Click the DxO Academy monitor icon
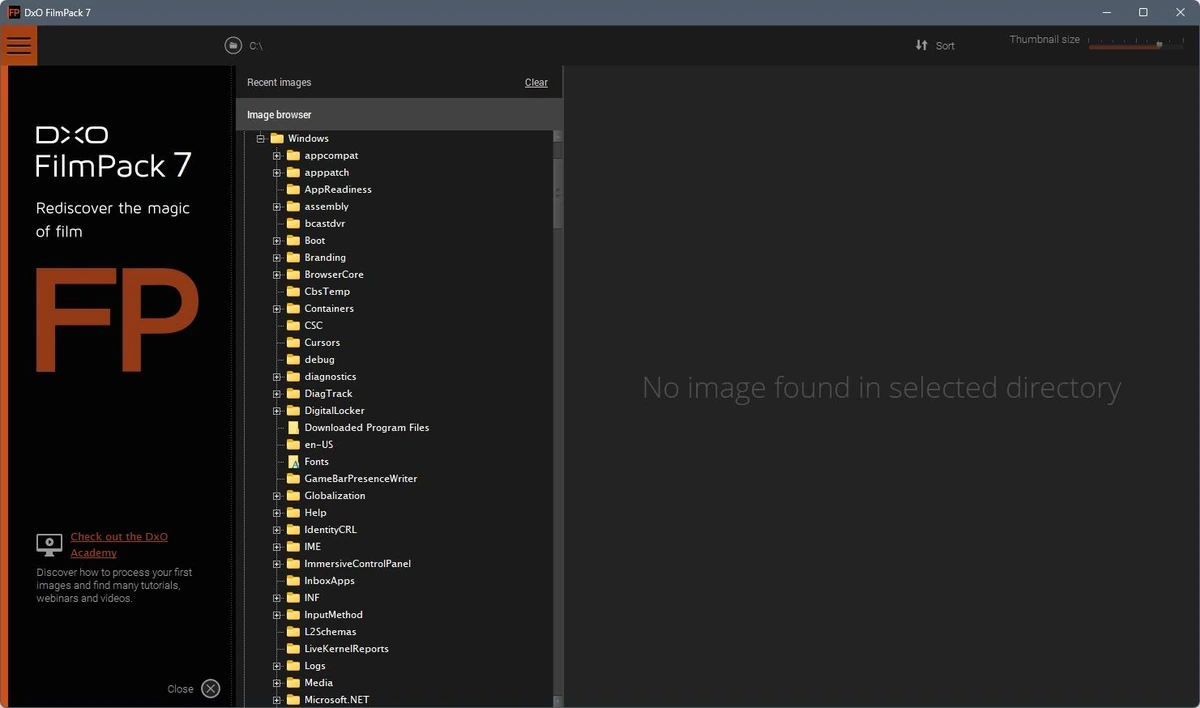The image size is (1200, 708). [x=49, y=544]
